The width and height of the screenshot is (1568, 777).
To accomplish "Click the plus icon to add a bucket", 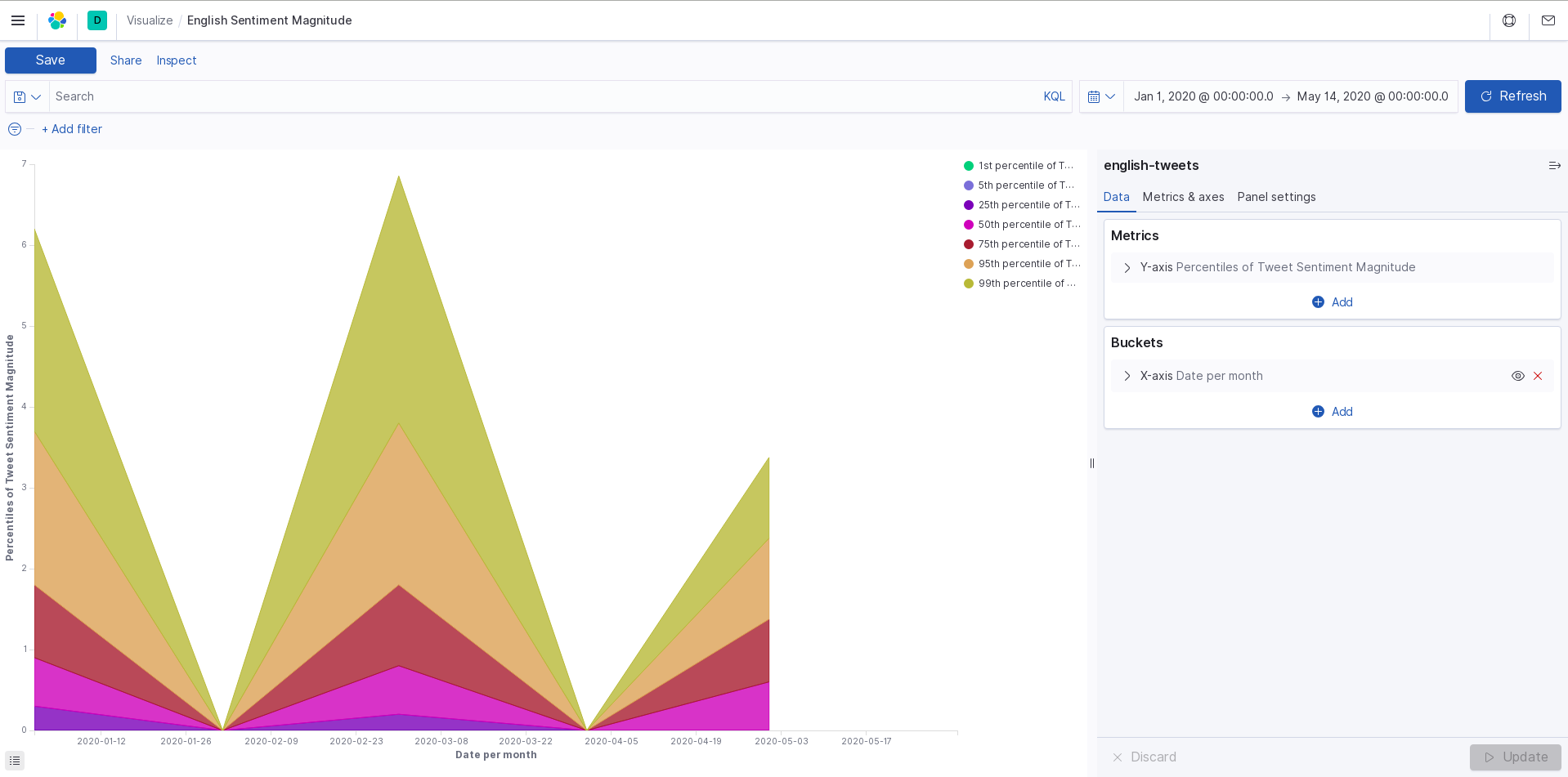I will point(1318,412).
